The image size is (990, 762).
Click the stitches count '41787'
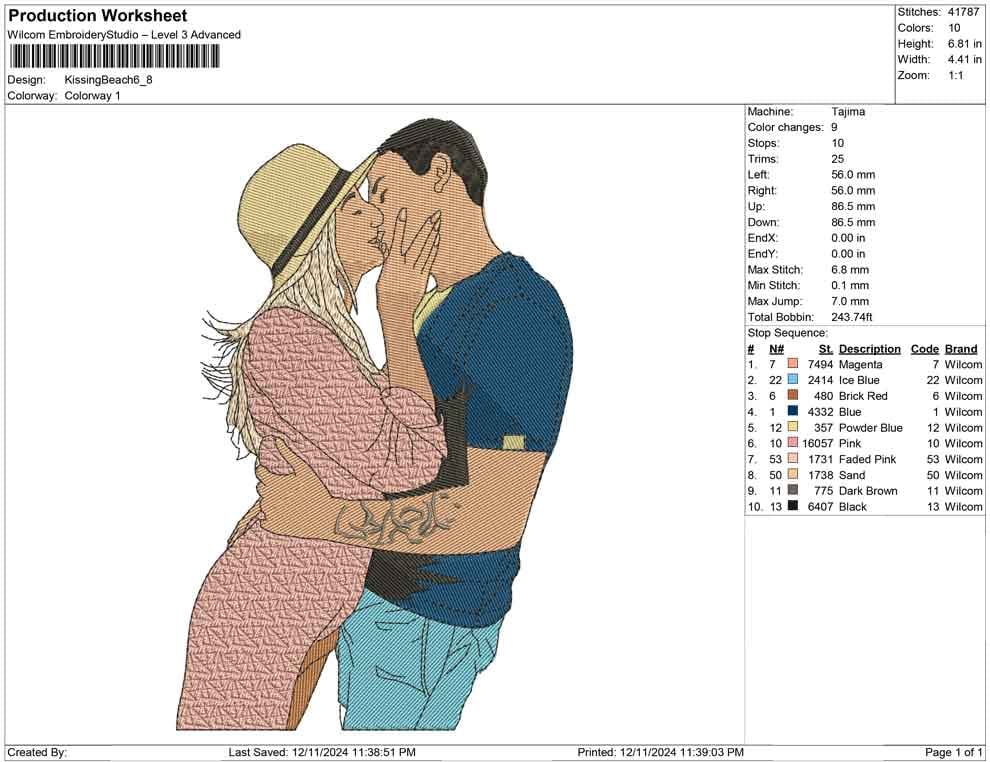(963, 12)
